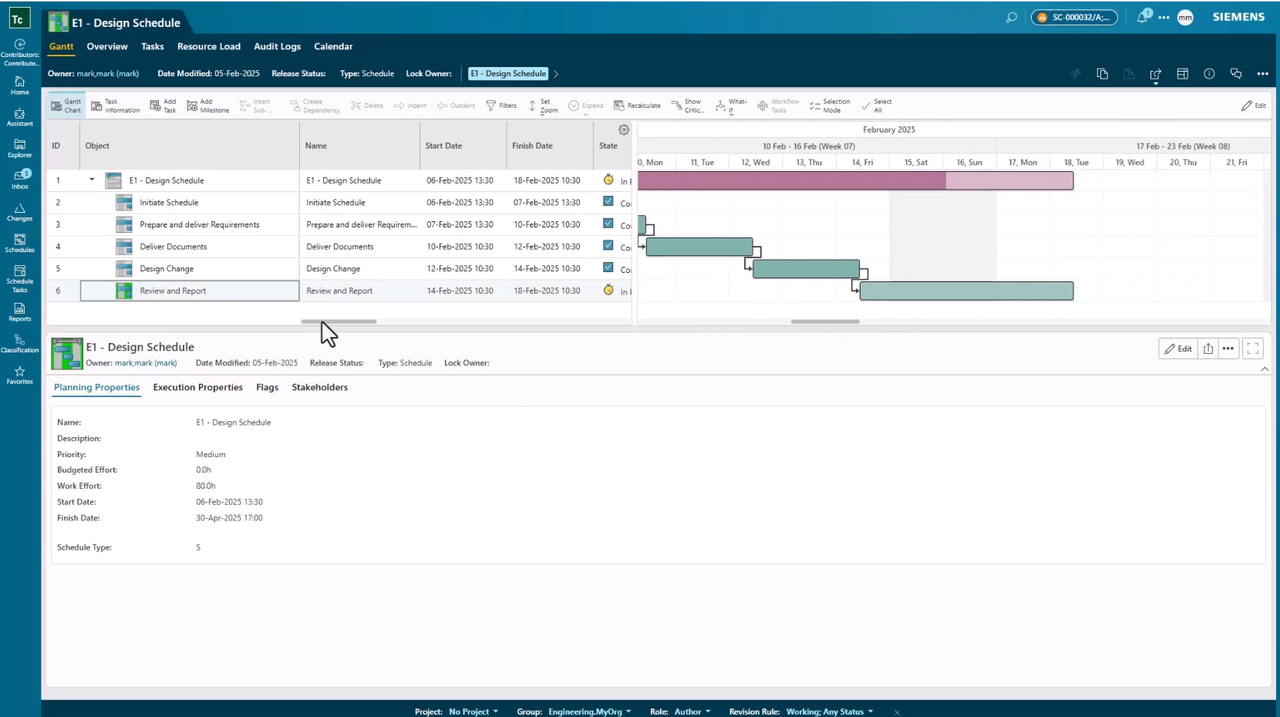Click owner link mark,mark in details panel
Viewport: 1280px width, 717px height.
pos(145,363)
